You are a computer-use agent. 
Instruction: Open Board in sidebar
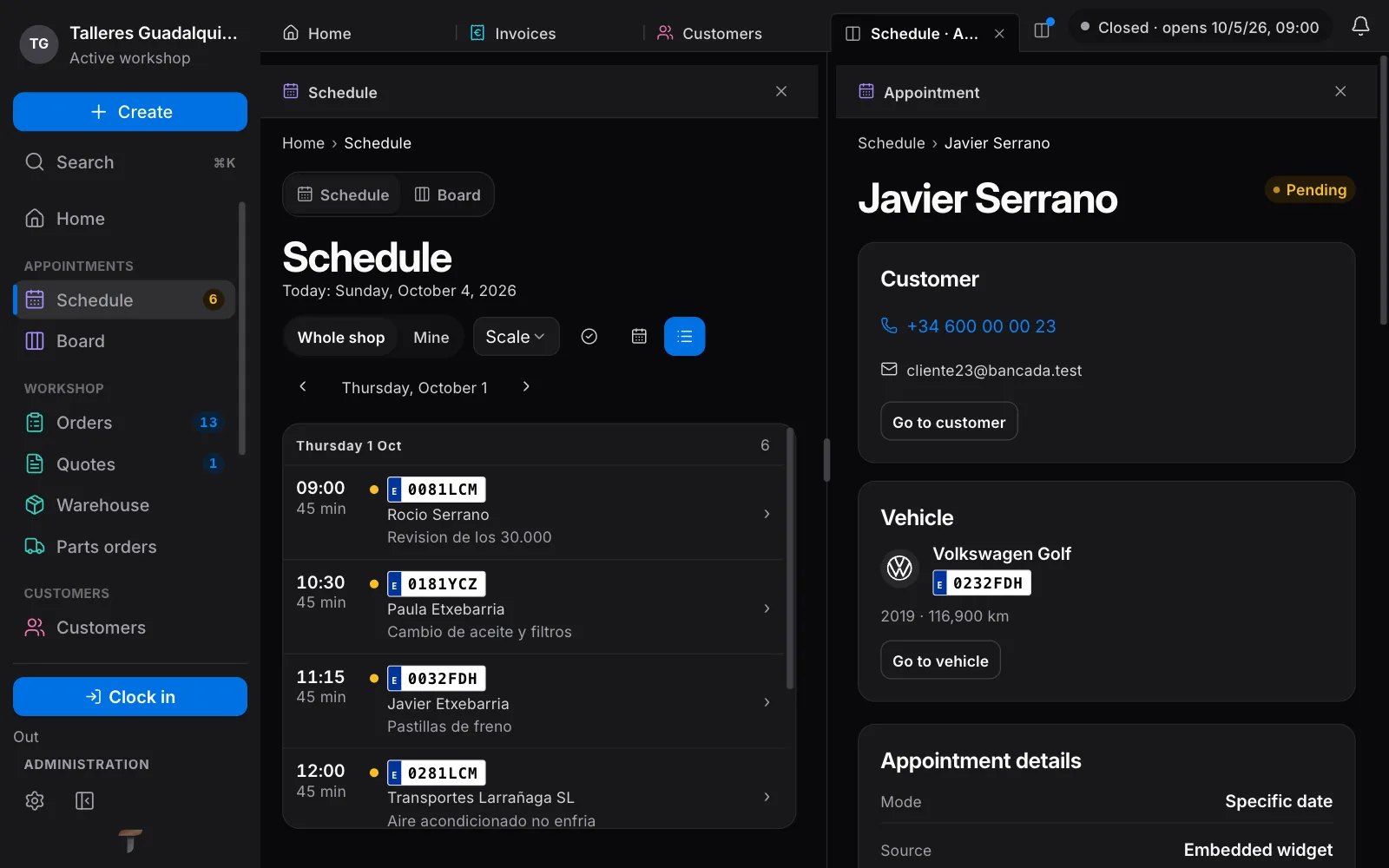pyautogui.click(x=126, y=341)
